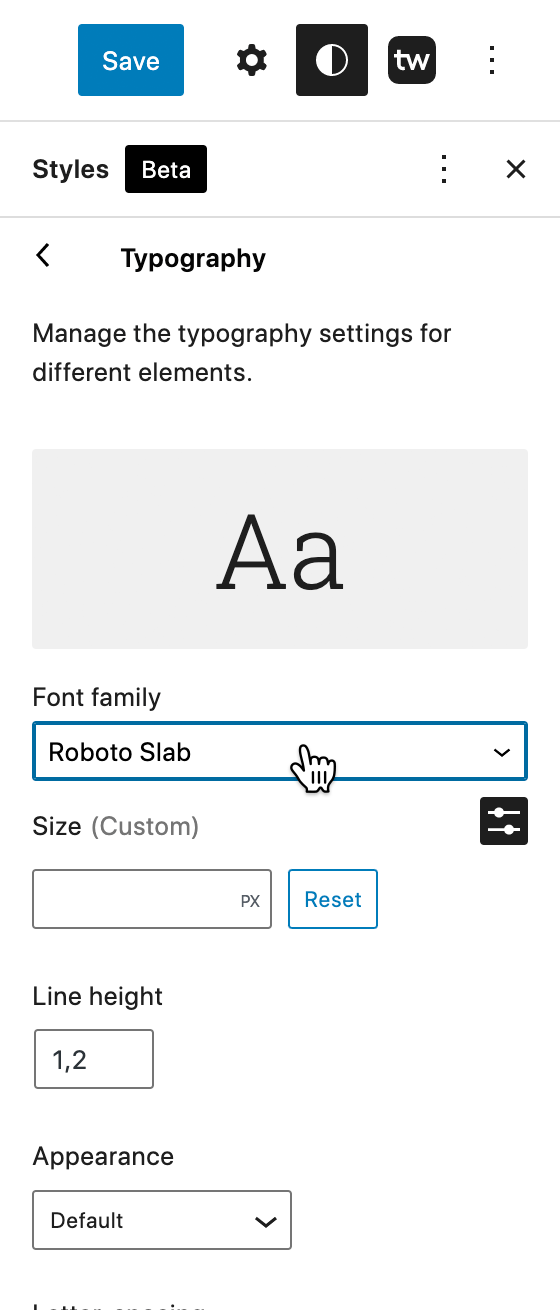
Task: Open the top toolbar Options menu
Action: pos(491,60)
